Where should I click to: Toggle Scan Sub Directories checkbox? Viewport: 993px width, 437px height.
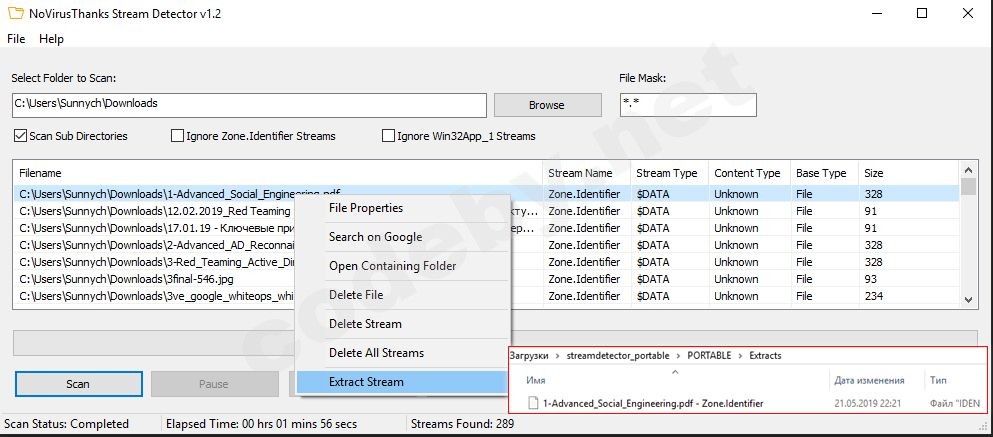(x=20, y=136)
